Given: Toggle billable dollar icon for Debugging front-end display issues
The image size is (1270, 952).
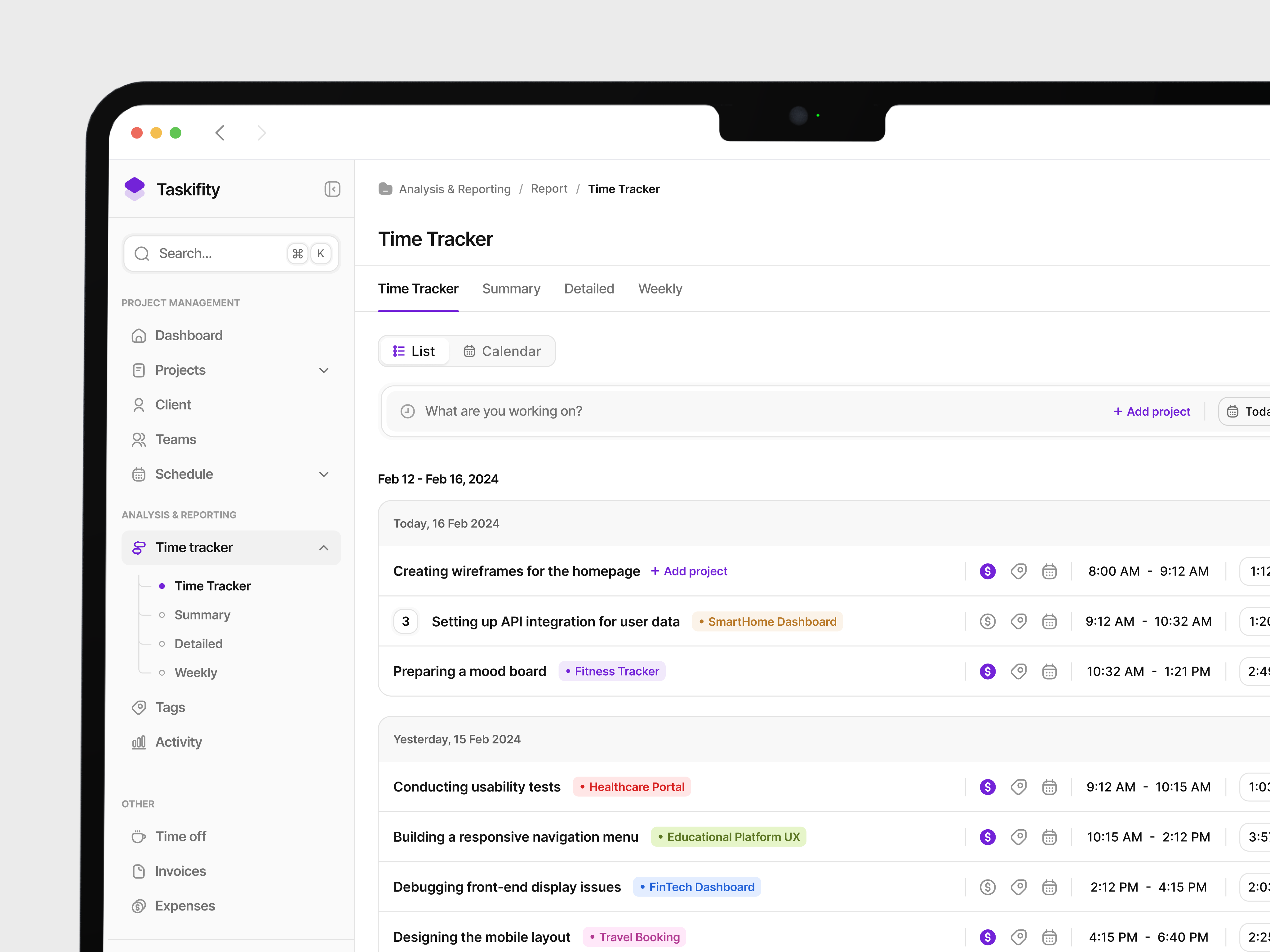Looking at the screenshot, I should pos(988,887).
